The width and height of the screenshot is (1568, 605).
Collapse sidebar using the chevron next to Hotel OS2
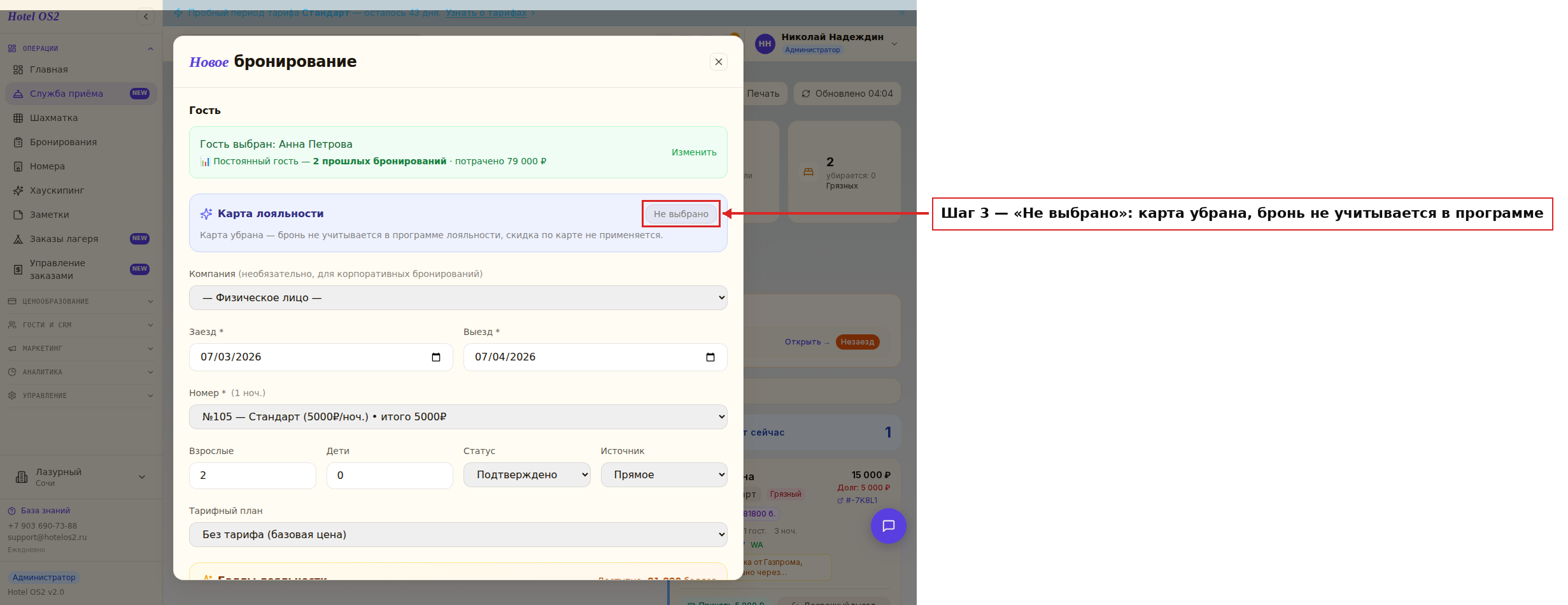(146, 17)
